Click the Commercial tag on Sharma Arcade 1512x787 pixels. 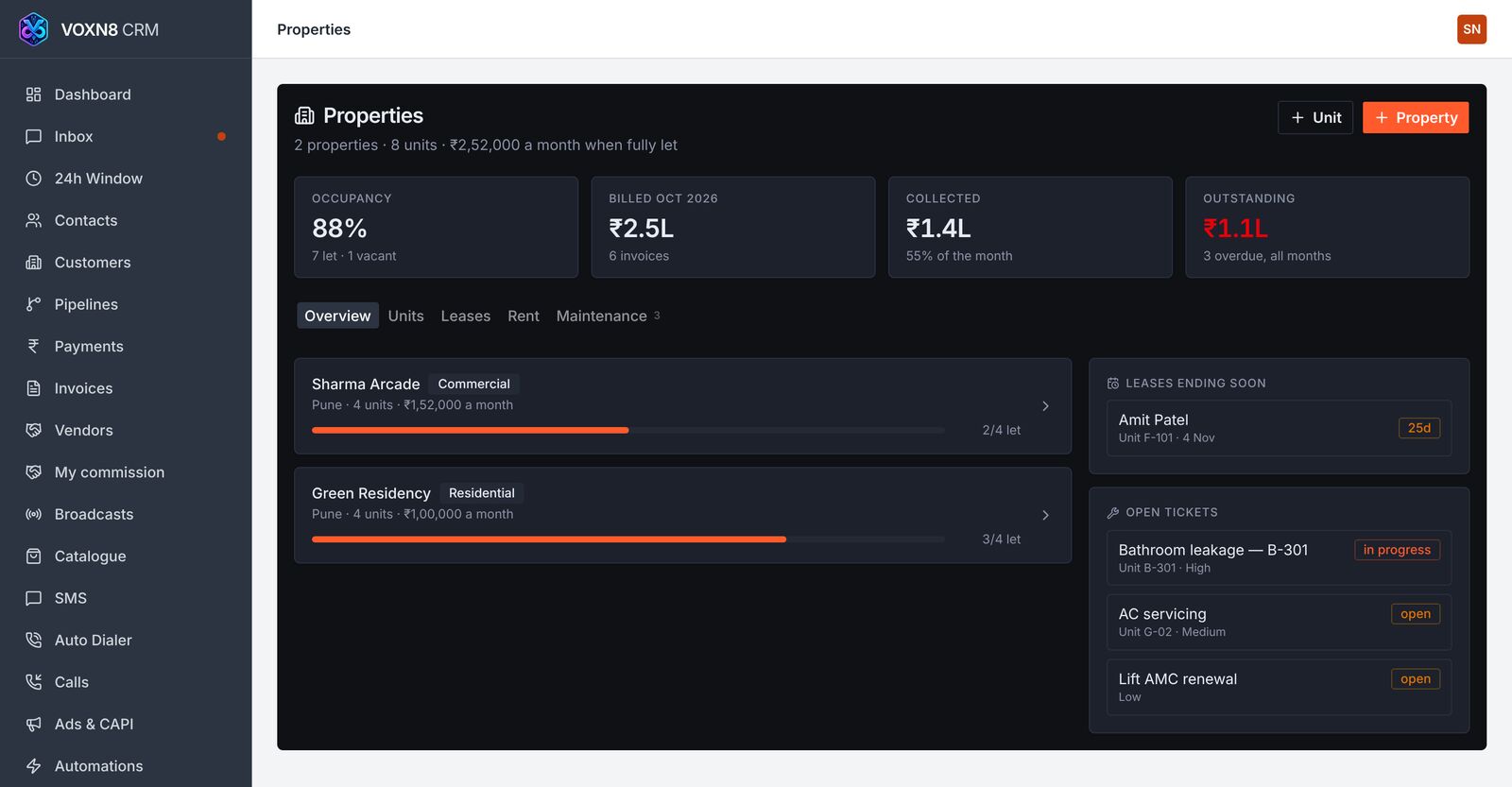pyautogui.click(x=473, y=384)
